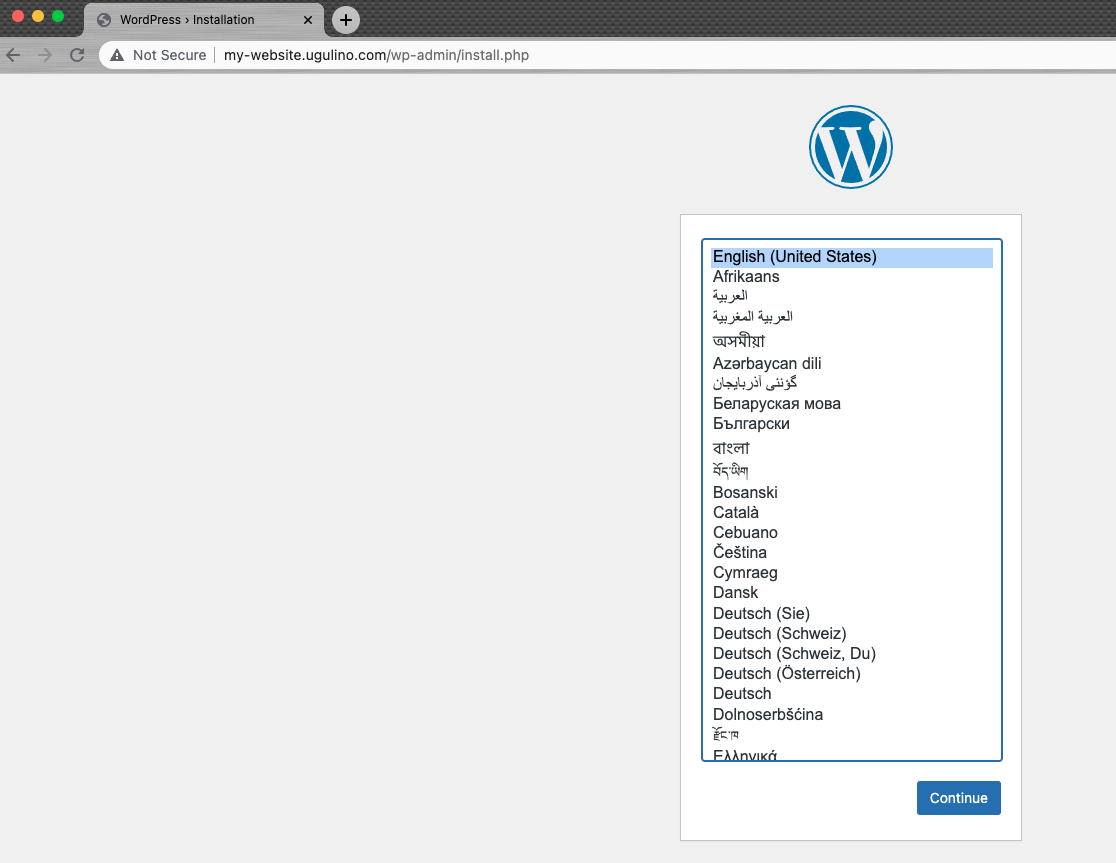Click the address bar URL

pyautogui.click(x=376, y=55)
